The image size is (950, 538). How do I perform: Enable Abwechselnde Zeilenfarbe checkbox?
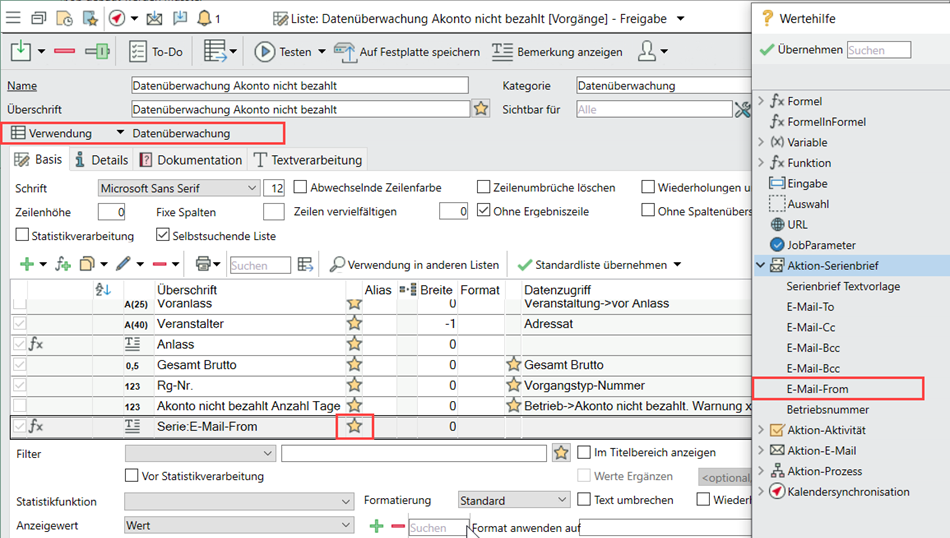click(x=301, y=187)
